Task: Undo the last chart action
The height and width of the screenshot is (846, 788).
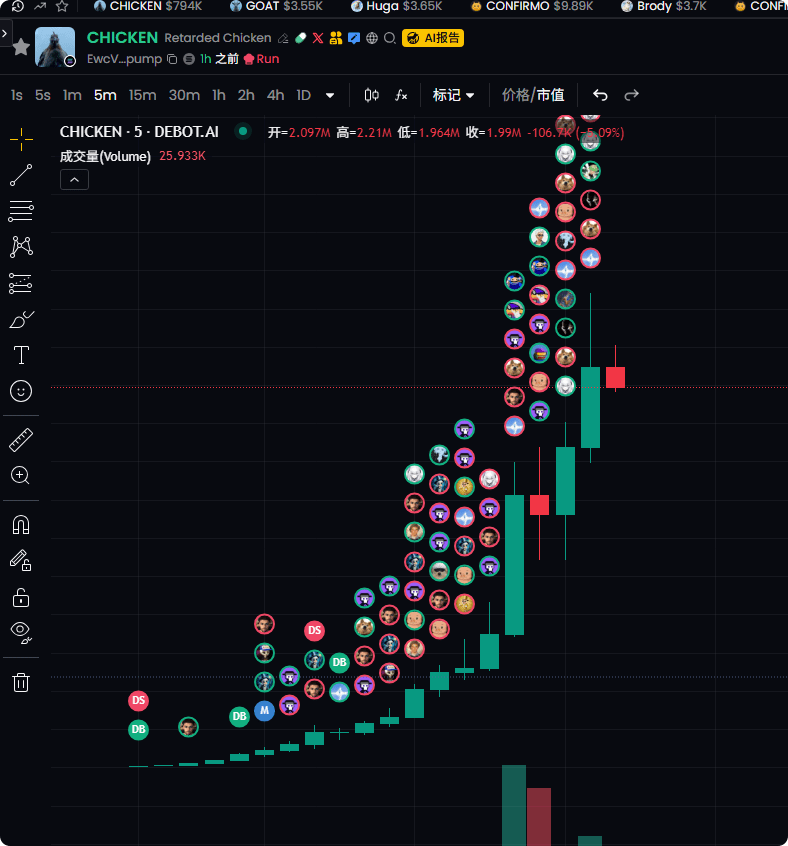Action: point(600,95)
